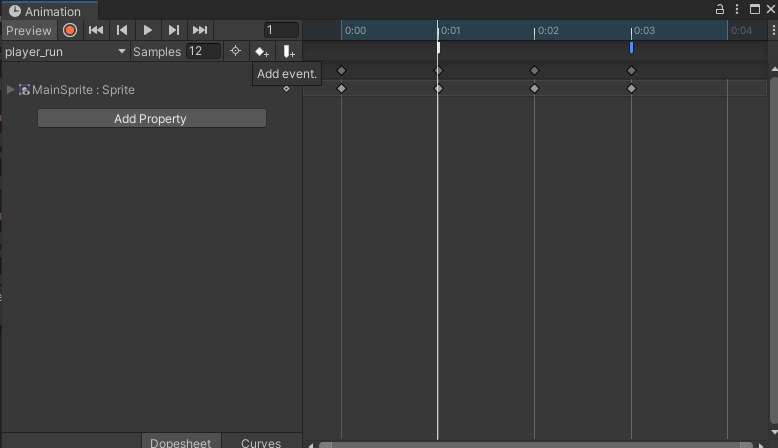Click the timeline scroll down arrow

pos(775,432)
